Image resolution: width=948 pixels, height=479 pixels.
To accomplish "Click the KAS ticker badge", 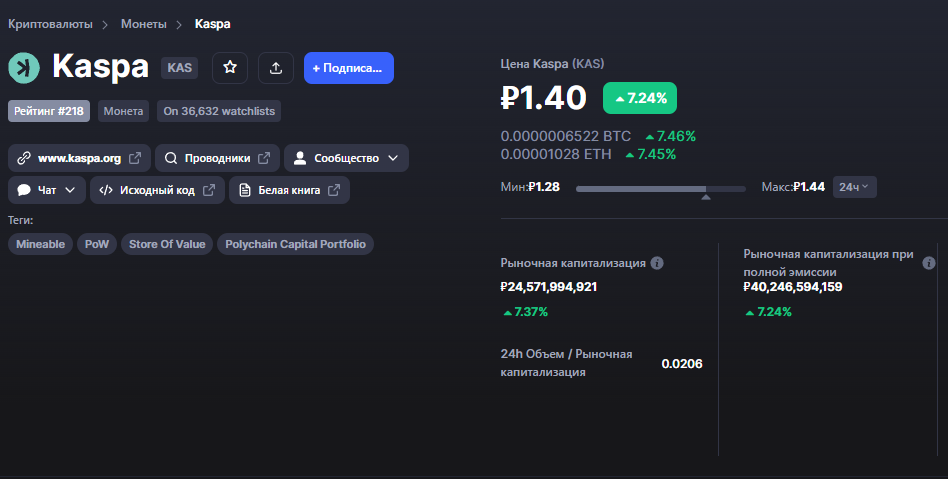I will click(180, 68).
